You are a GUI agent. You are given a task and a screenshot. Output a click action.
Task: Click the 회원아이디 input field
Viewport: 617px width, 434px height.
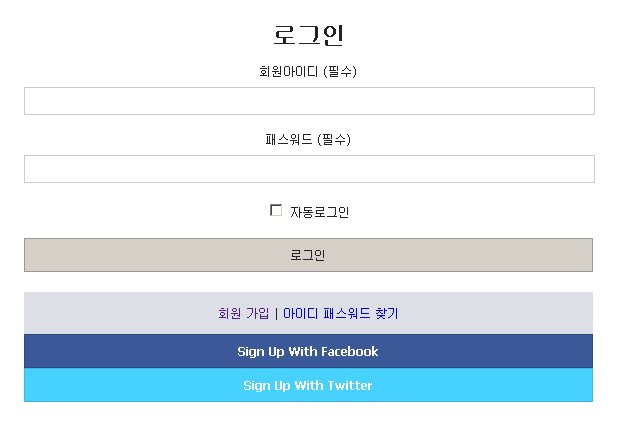tap(309, 101)
